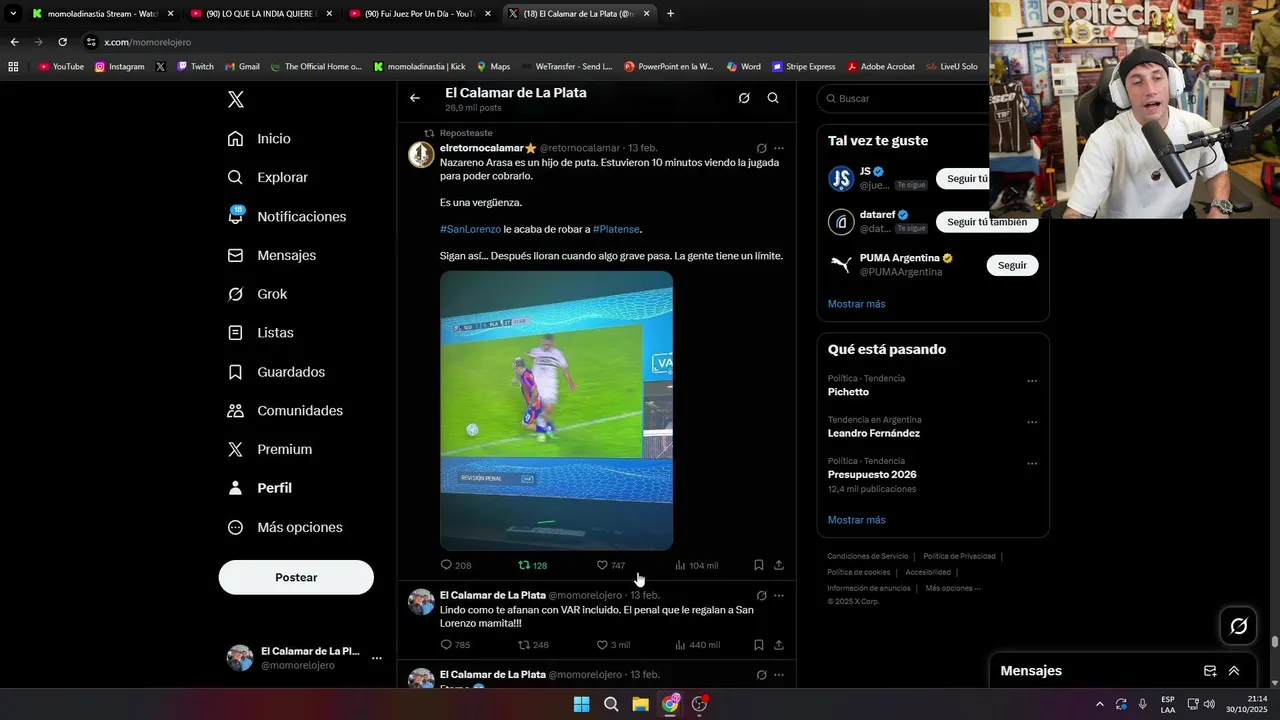Reply to post with 785 replies

tap(456, 645)
